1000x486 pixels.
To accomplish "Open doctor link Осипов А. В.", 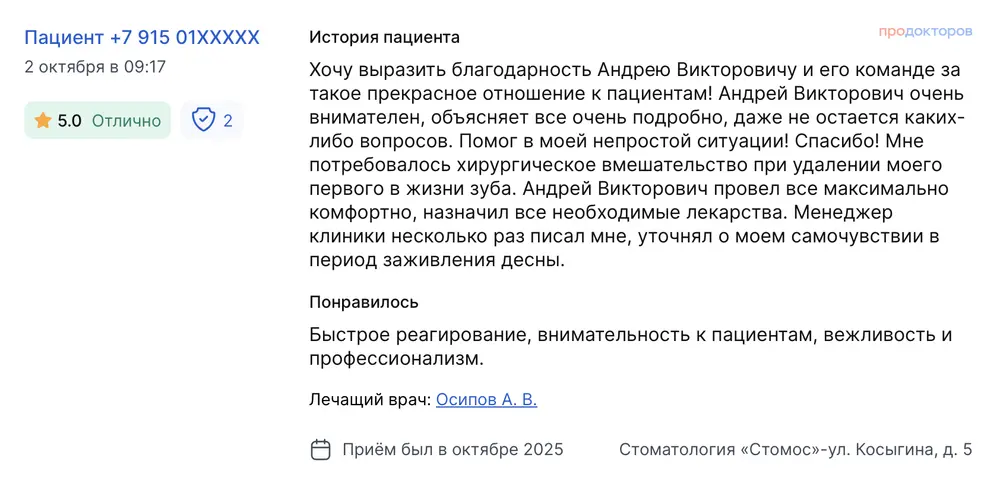I will (x=486, y=400).
